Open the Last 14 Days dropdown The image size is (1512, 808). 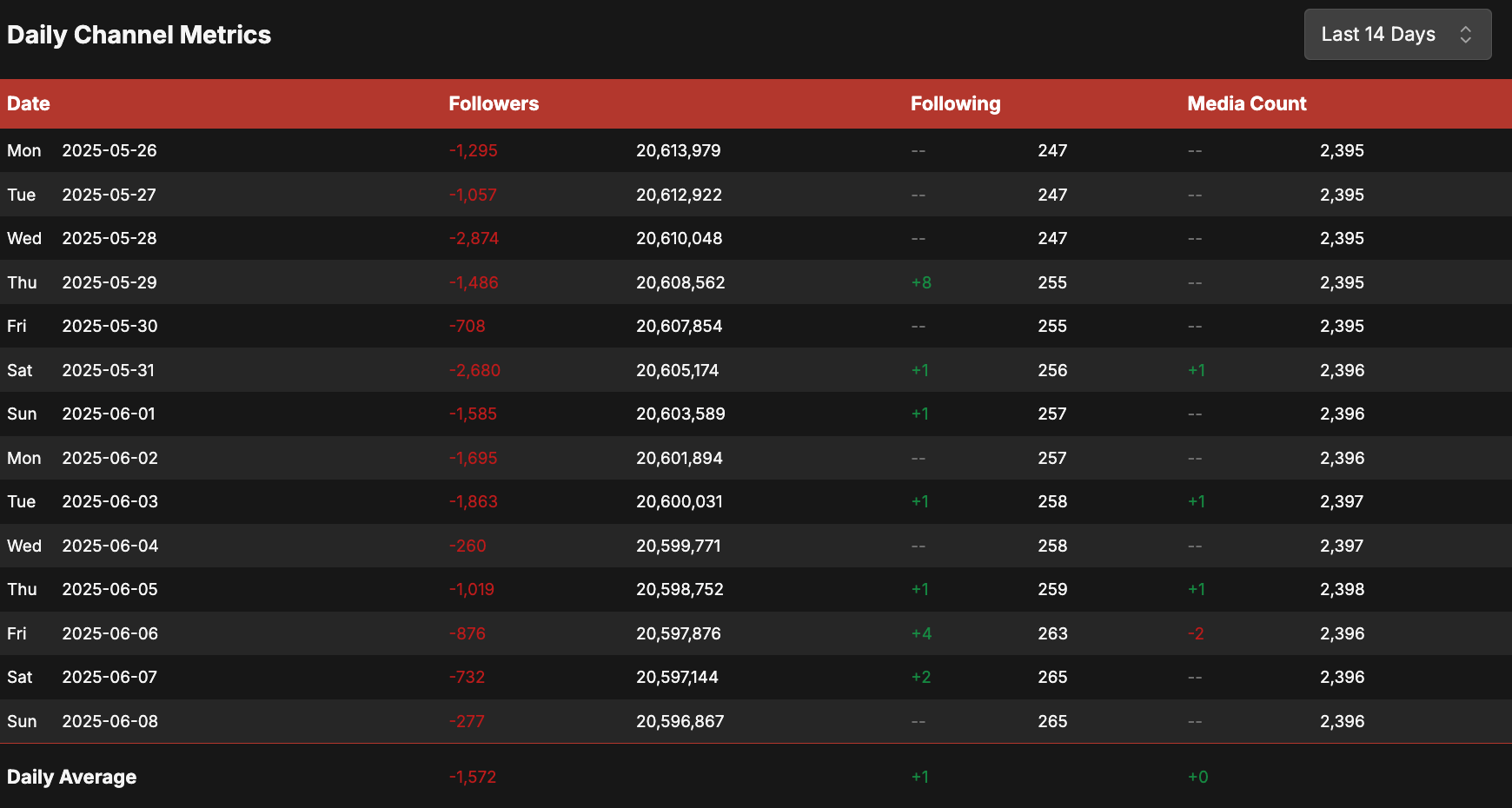coord(1397,35)
